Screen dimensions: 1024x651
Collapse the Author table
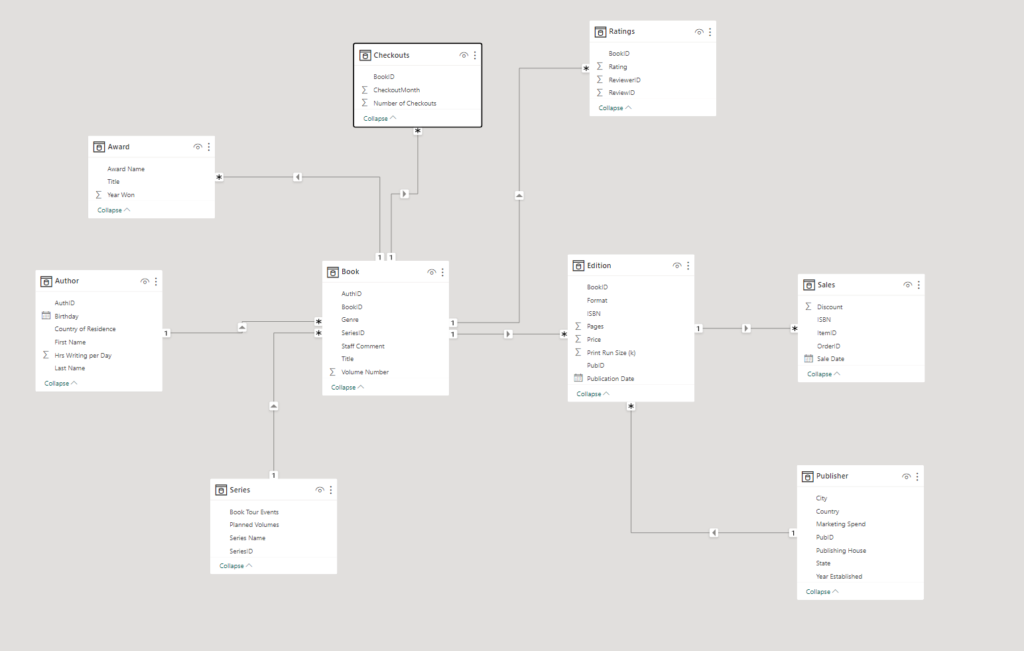[x=60, y=383]
